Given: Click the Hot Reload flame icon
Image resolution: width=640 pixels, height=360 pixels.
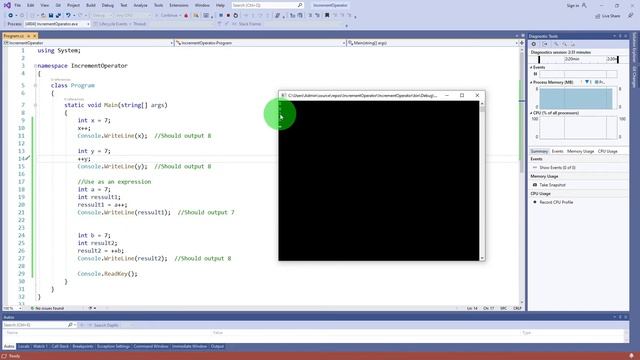Looking at the screenshot, I should (186, 16).
